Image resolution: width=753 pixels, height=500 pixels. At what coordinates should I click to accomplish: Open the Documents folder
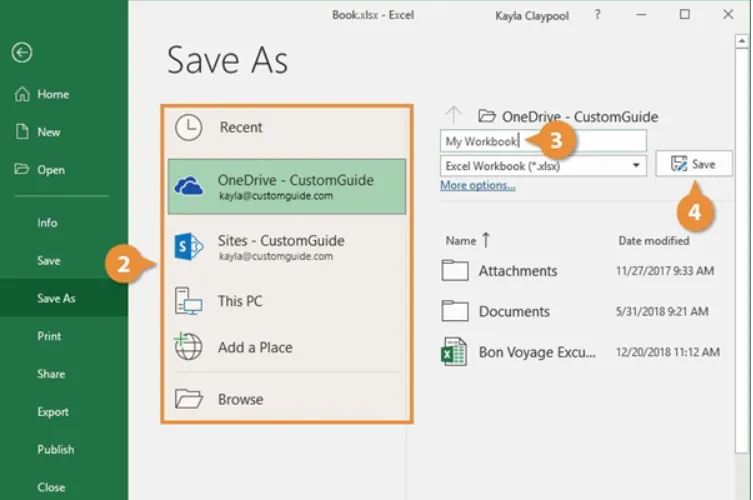pos(514,312)
